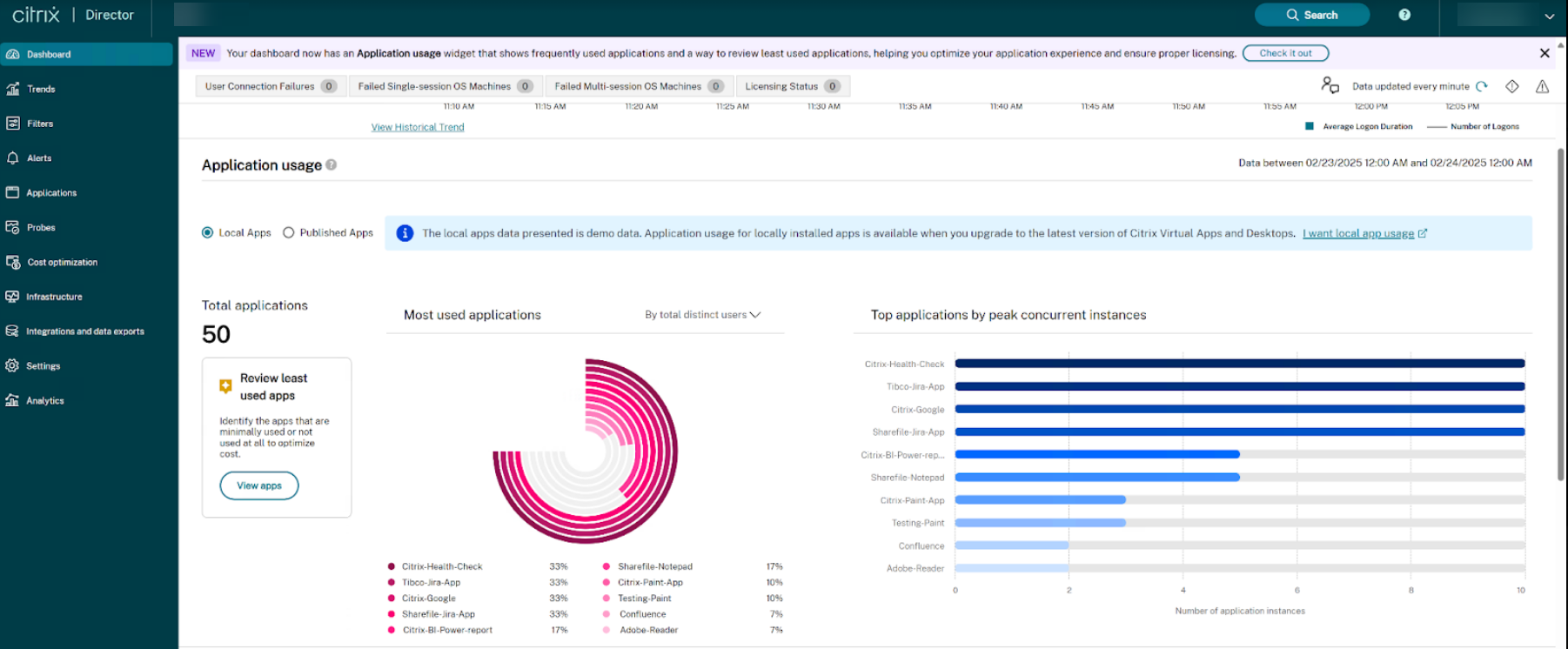Toggle Citrix-Health-Check legend entry in donut chart

441,566
